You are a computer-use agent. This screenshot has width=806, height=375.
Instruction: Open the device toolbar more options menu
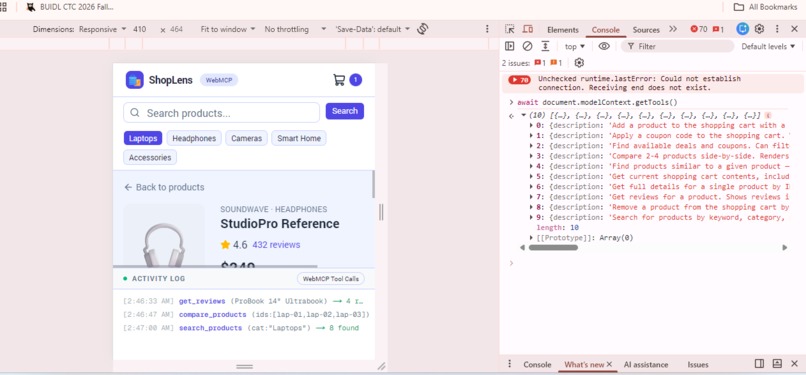point(487,29)
